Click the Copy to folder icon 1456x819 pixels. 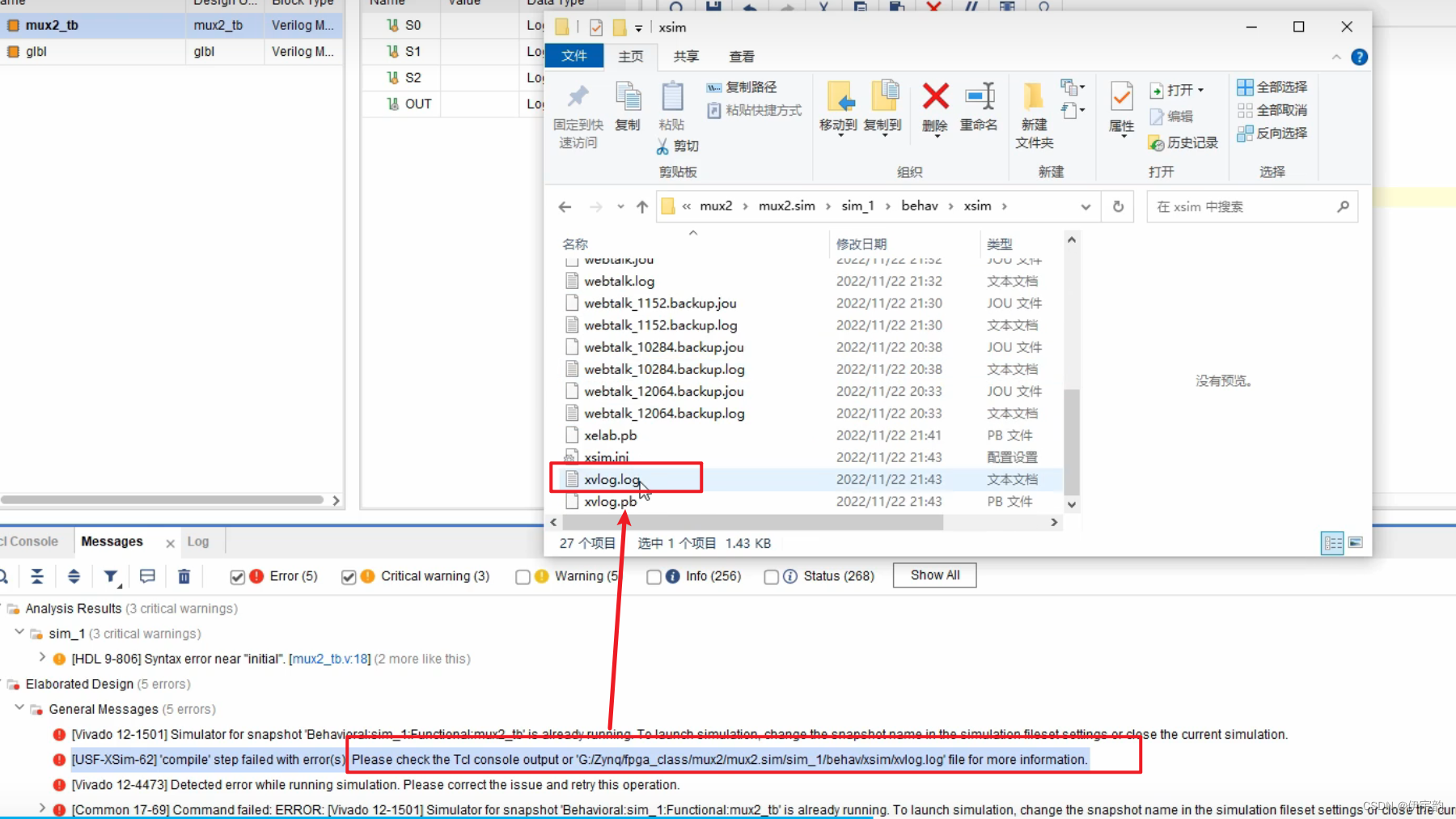[884, 96]
